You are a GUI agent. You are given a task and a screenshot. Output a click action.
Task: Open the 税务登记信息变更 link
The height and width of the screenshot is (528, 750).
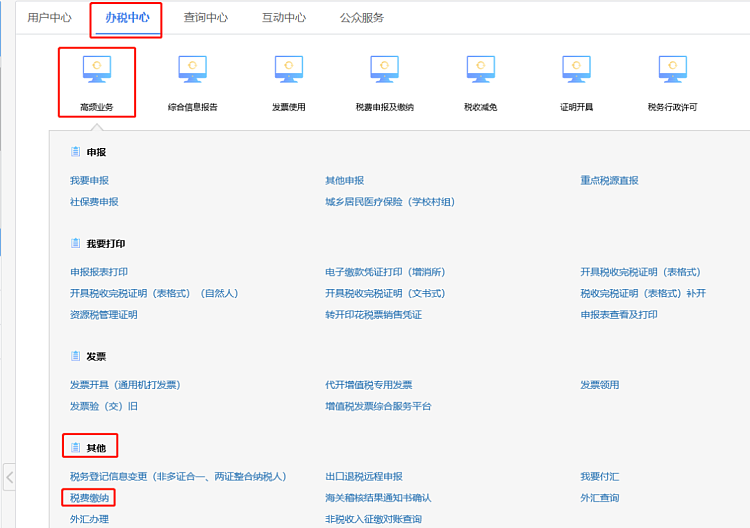tap(178, 476)
